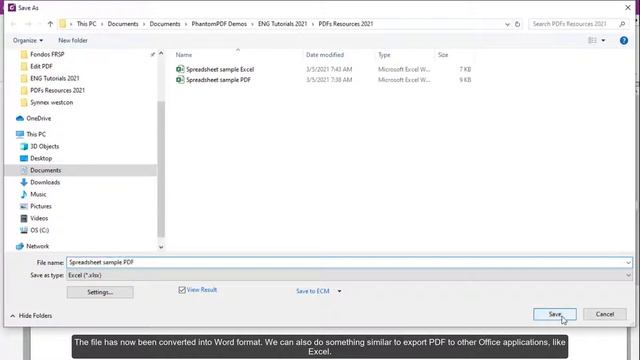
Task: Click Excel icon of Spreadsheet sample PDF
Action: 180,80
